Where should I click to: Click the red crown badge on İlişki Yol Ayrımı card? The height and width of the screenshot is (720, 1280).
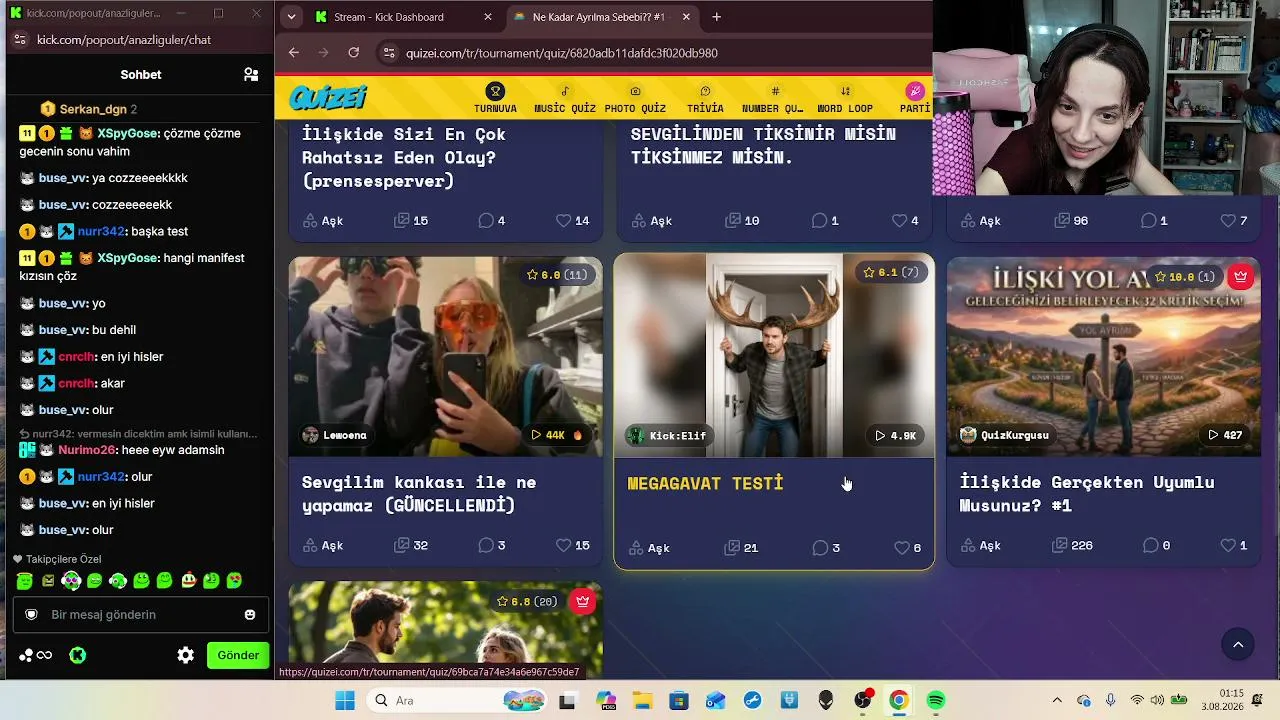(x=1241, y=277)
